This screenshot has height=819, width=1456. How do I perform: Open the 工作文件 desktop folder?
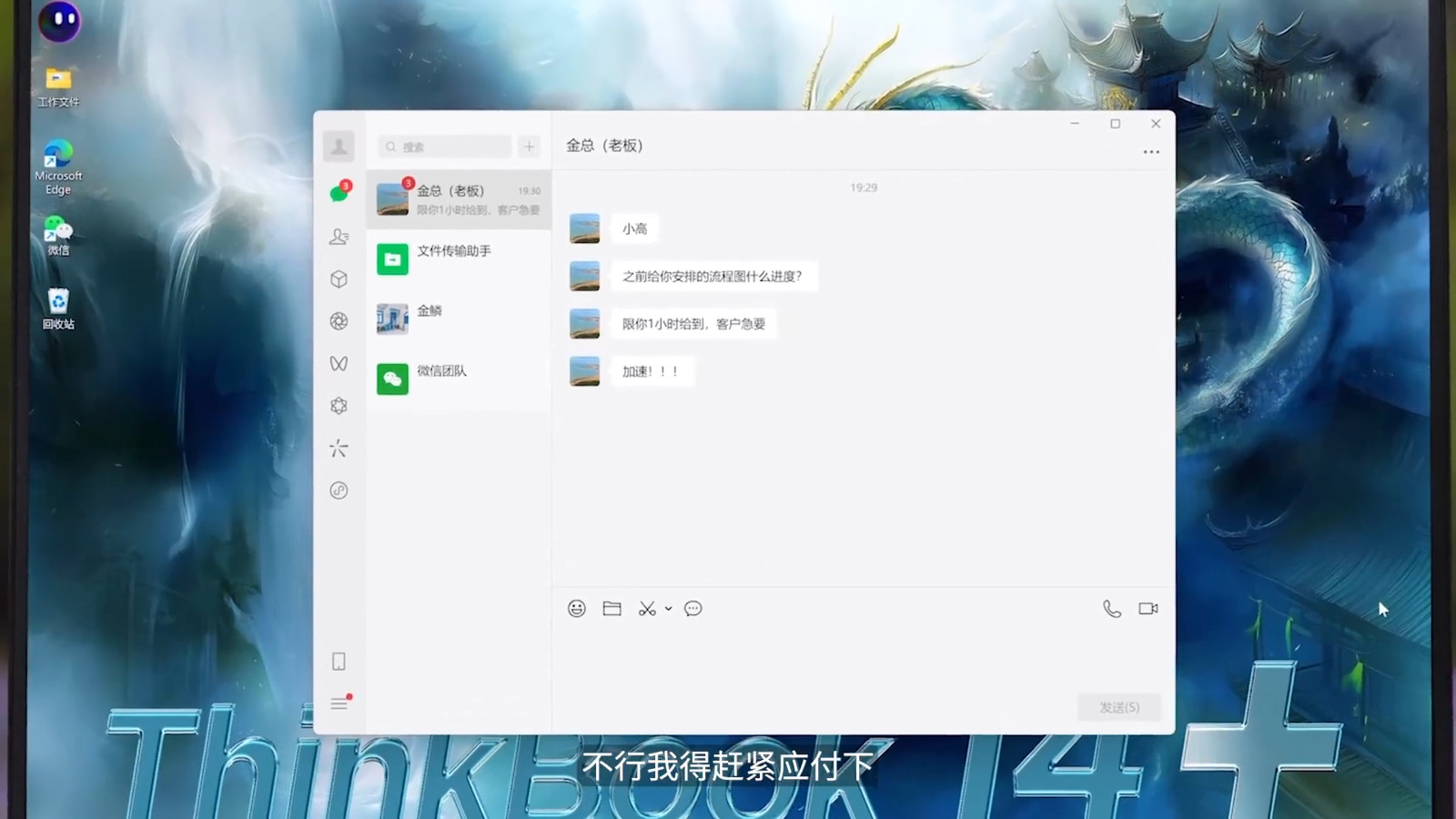coord(58,88)
